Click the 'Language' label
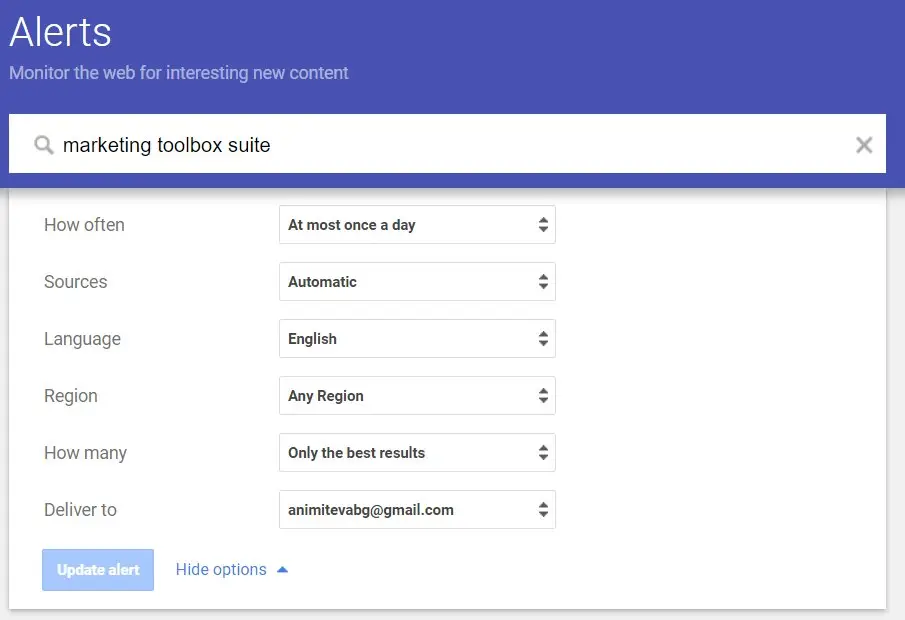905x620 pixels. pos(83,339)
